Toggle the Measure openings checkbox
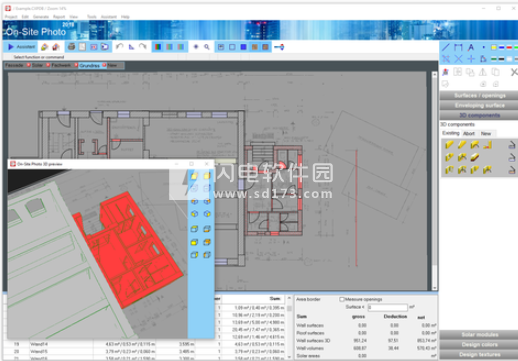Image resolution: width=518 pixels, height=361 pixels. coord(341,299)
